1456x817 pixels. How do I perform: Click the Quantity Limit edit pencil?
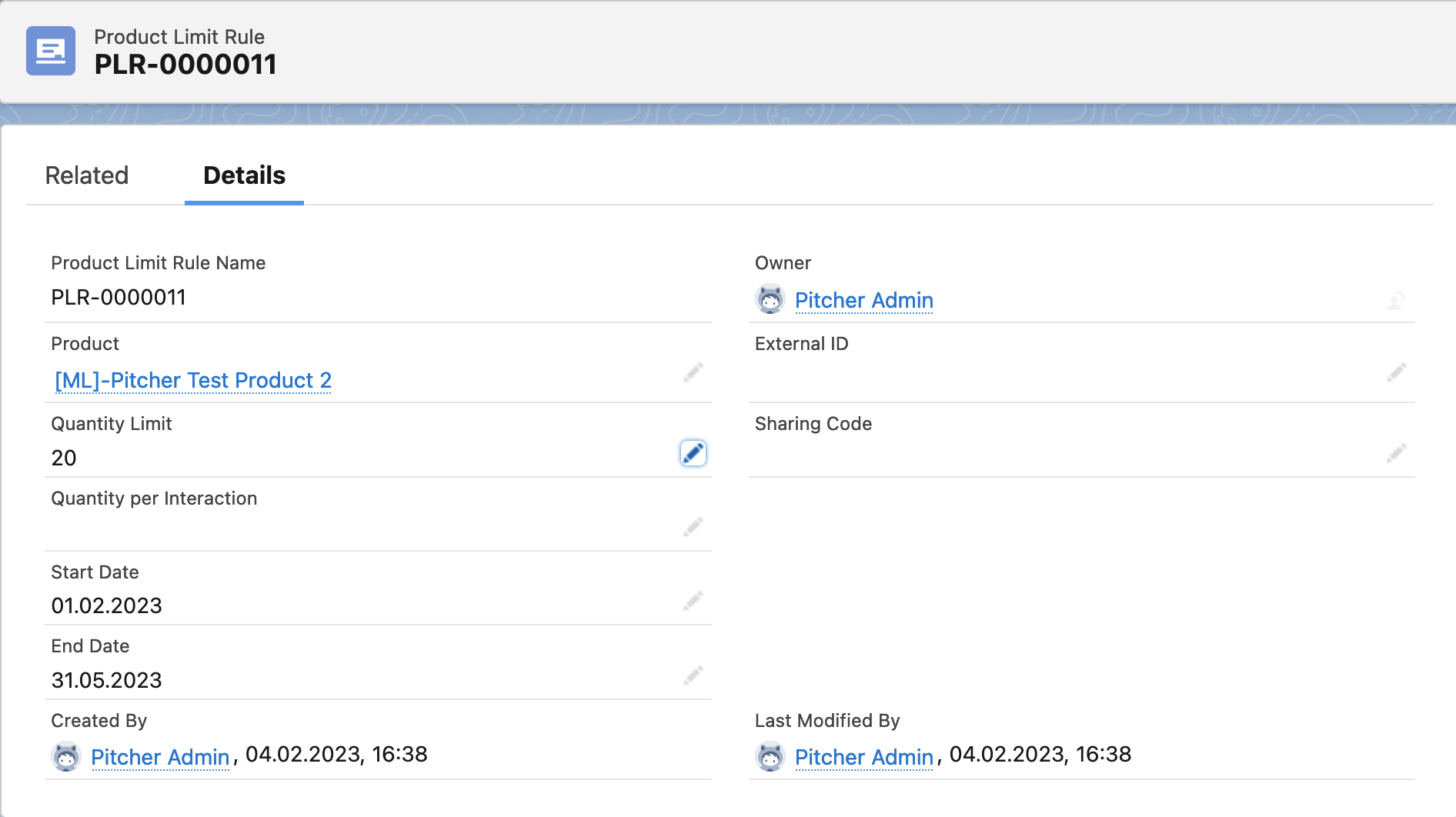[693, 453]
